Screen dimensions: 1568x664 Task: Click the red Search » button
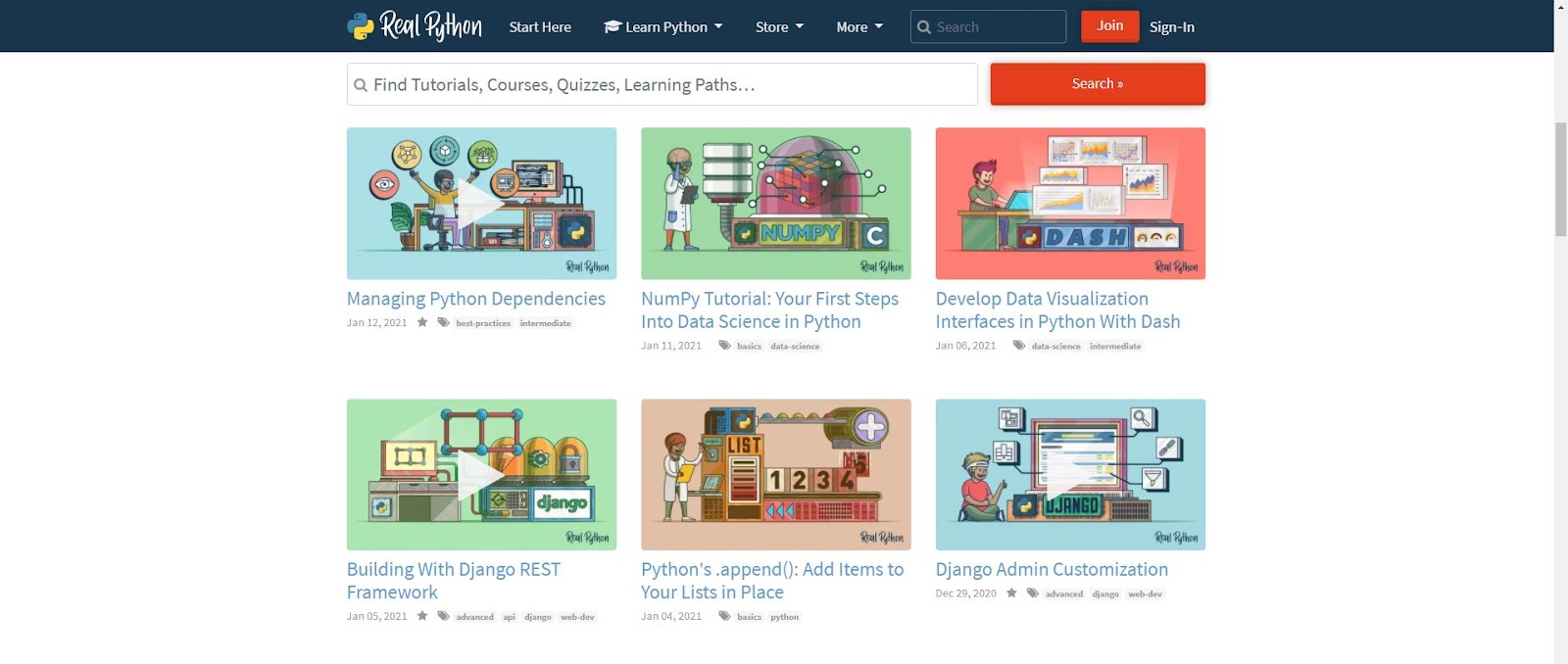click(x=1098, y=84)
